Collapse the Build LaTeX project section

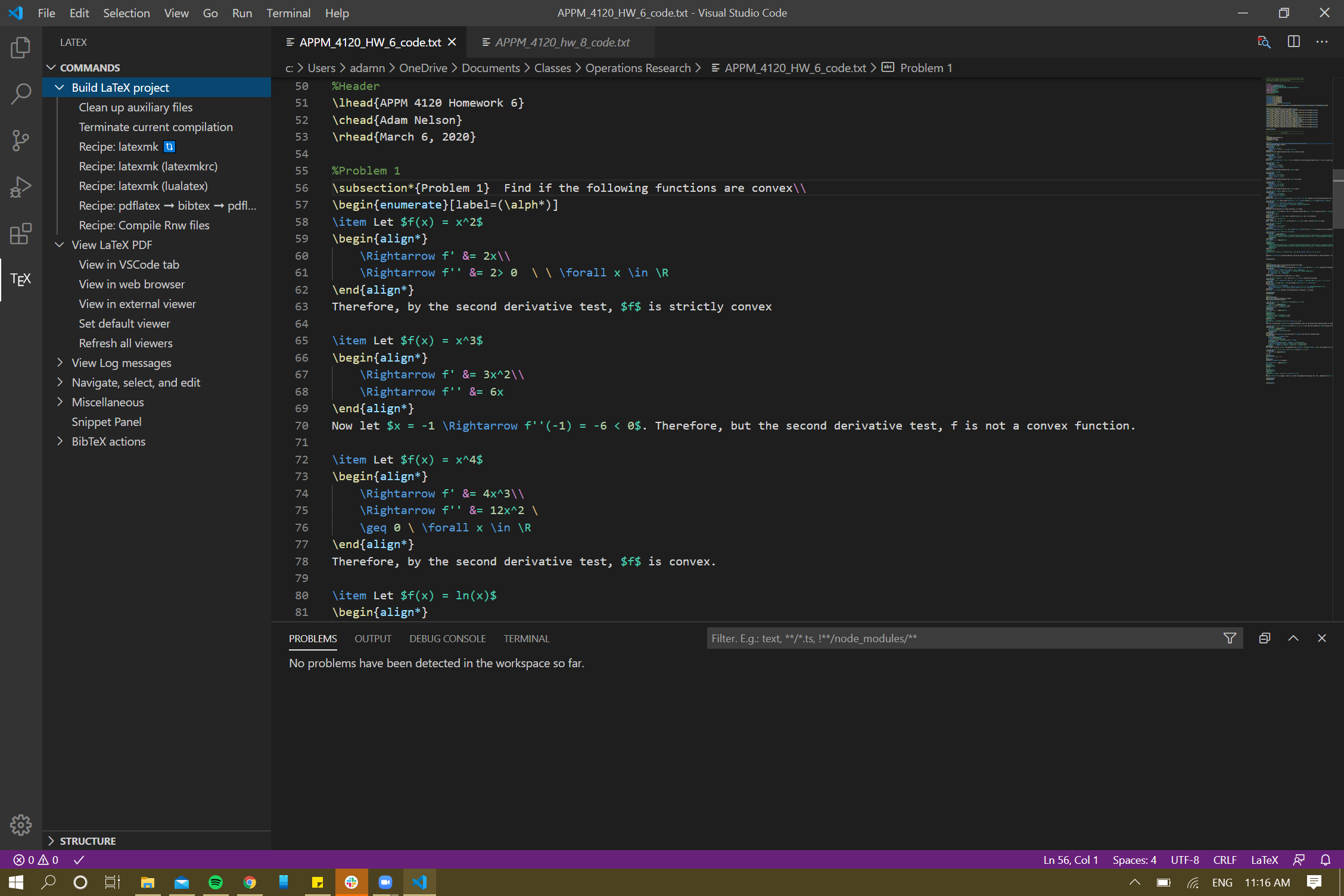(60, 87)
